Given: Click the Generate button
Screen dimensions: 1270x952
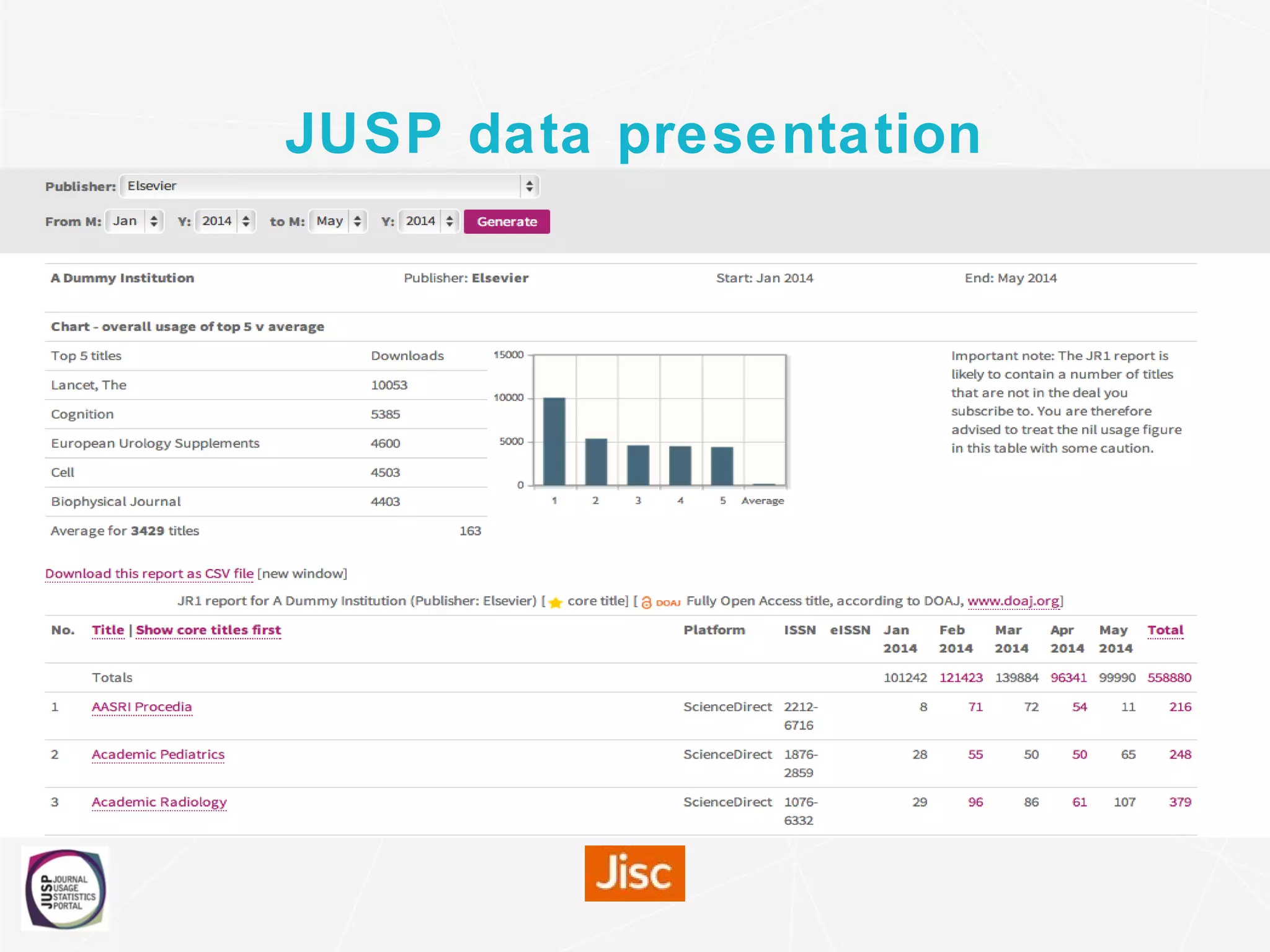Looking at the screenshot, I should pos(507,222).
